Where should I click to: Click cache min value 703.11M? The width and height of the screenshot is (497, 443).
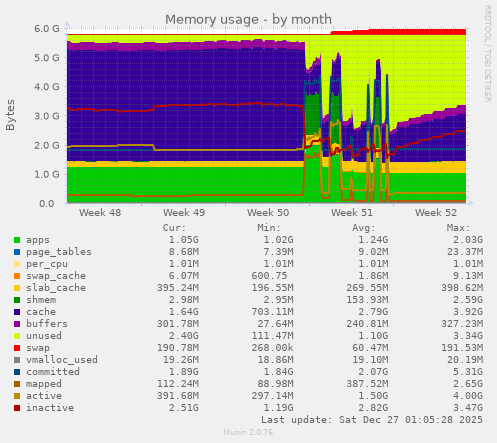click(x=272, y=312)
